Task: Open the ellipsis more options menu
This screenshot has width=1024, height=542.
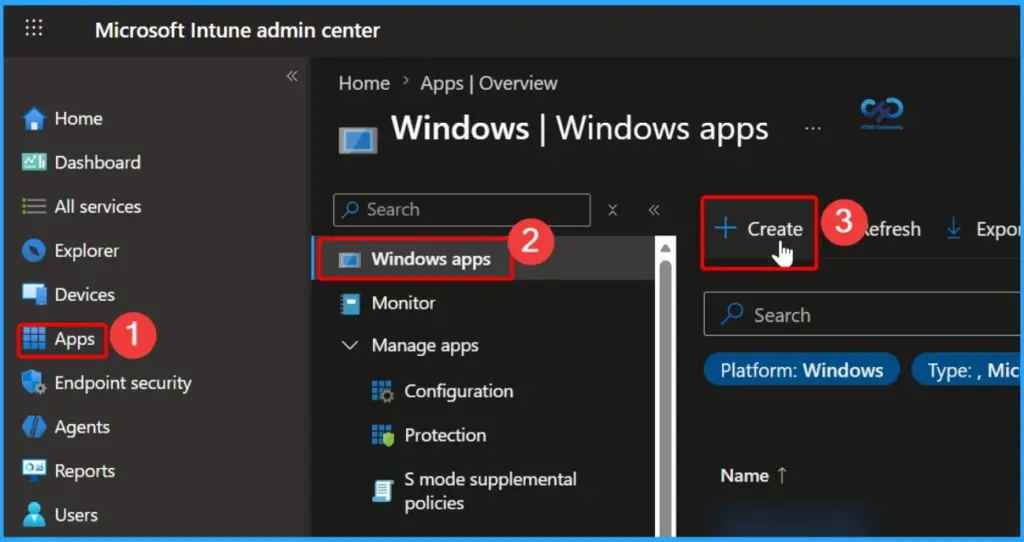Action: click(x=813, y=128)
